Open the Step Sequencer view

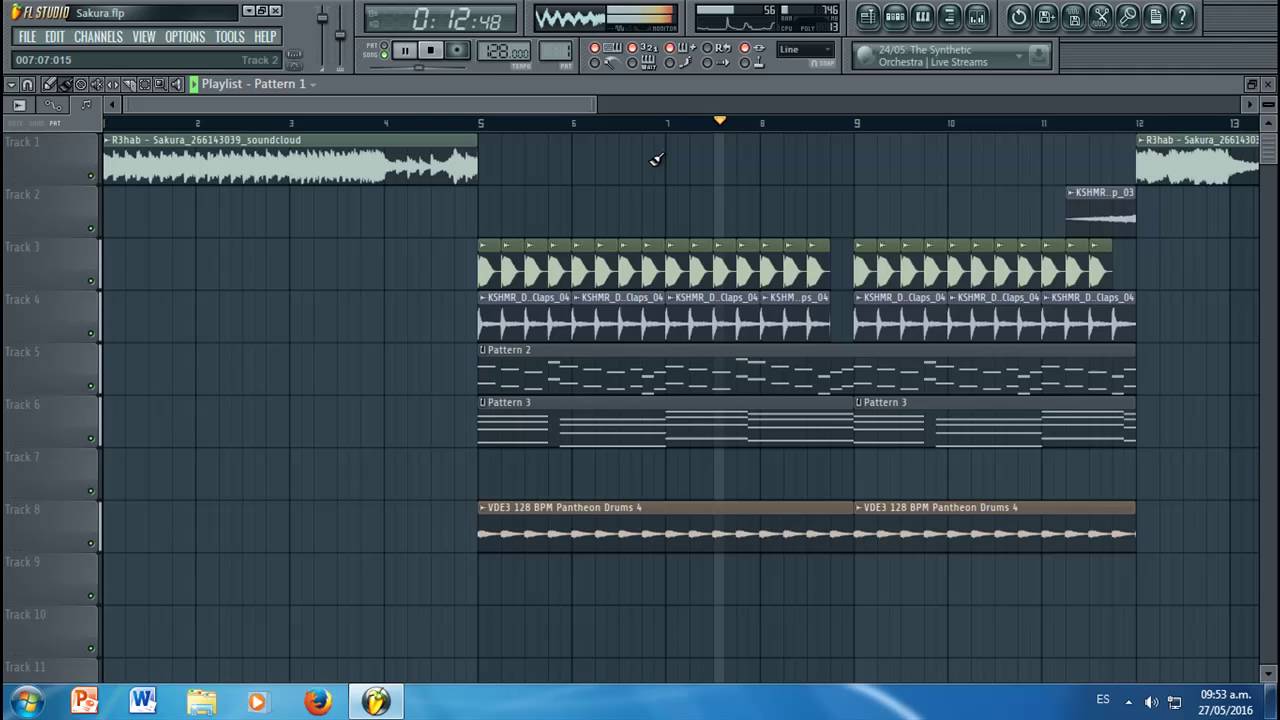895,16
